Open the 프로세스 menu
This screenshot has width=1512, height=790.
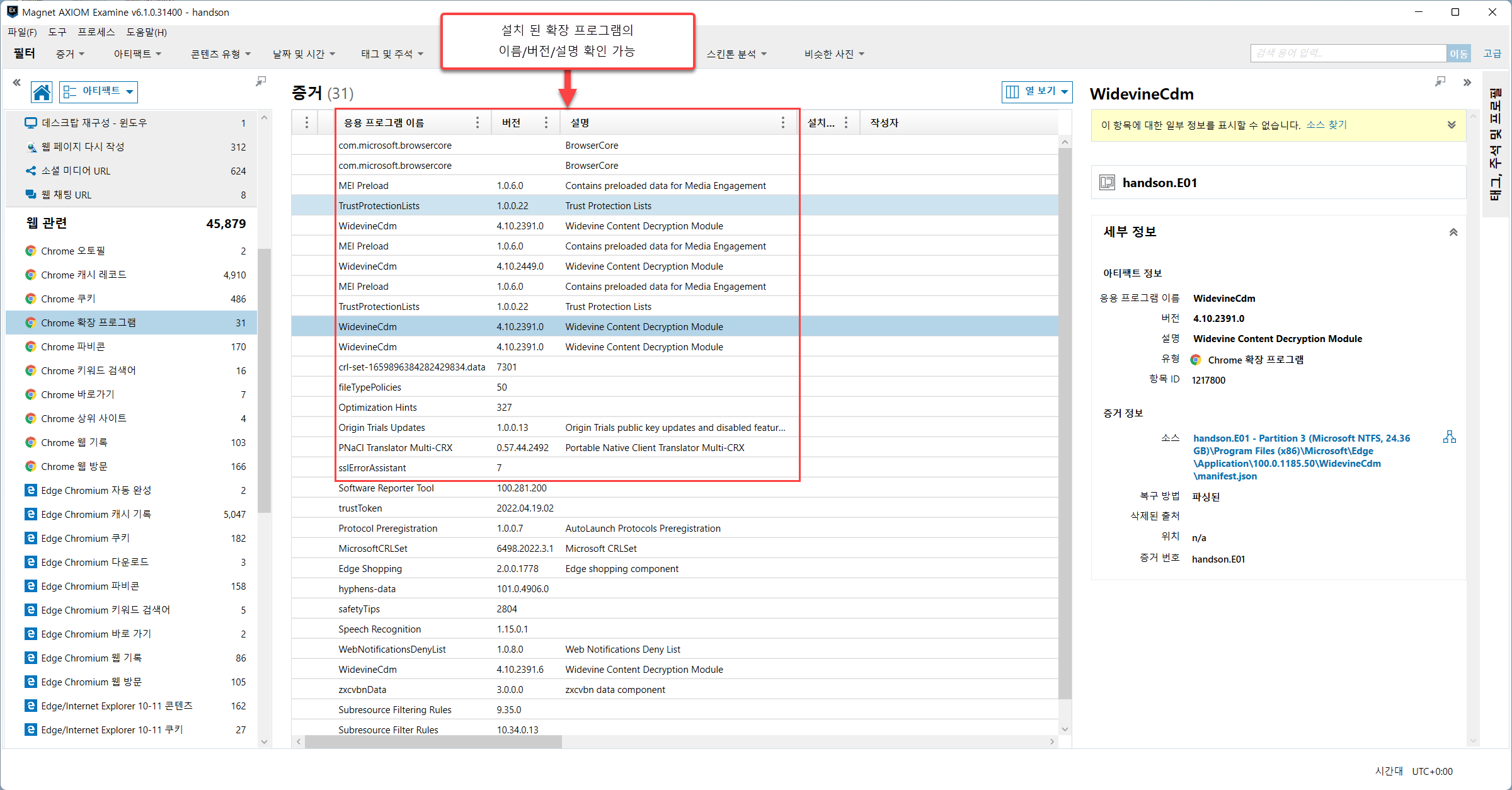coord(96,32)
